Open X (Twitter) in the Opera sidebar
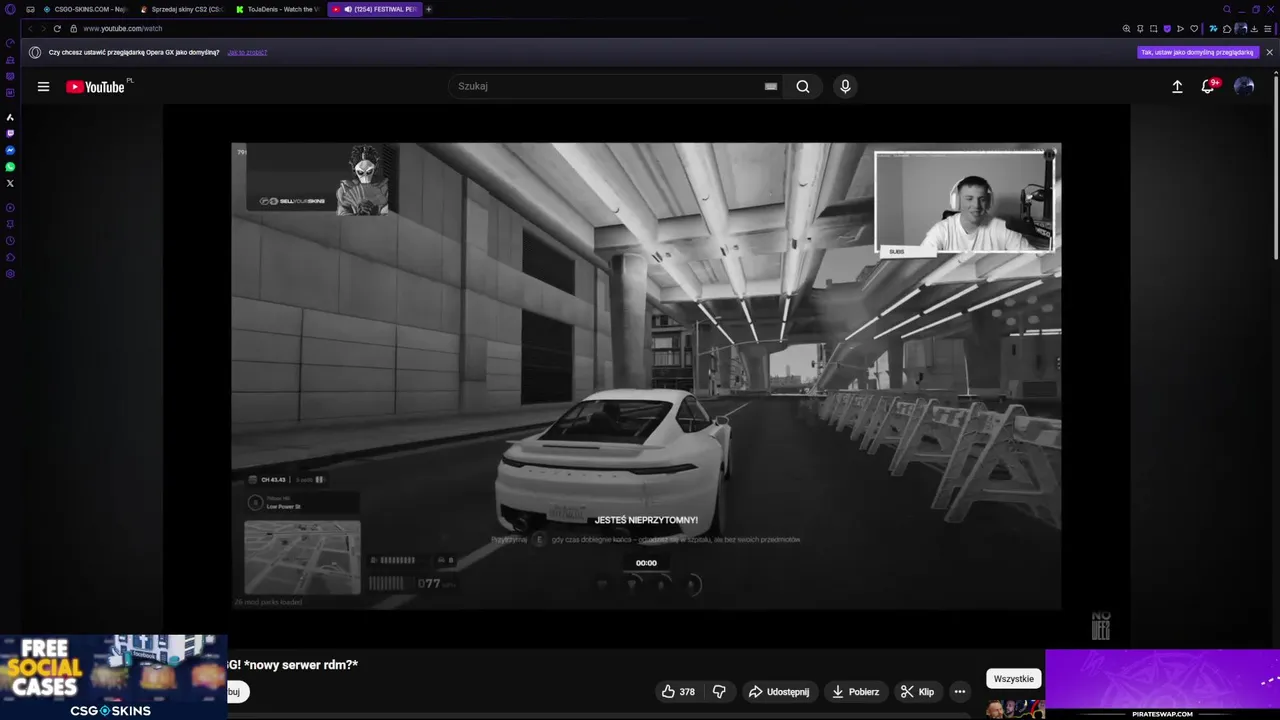This screenshot has width=1280, height=720. [10, 183]
